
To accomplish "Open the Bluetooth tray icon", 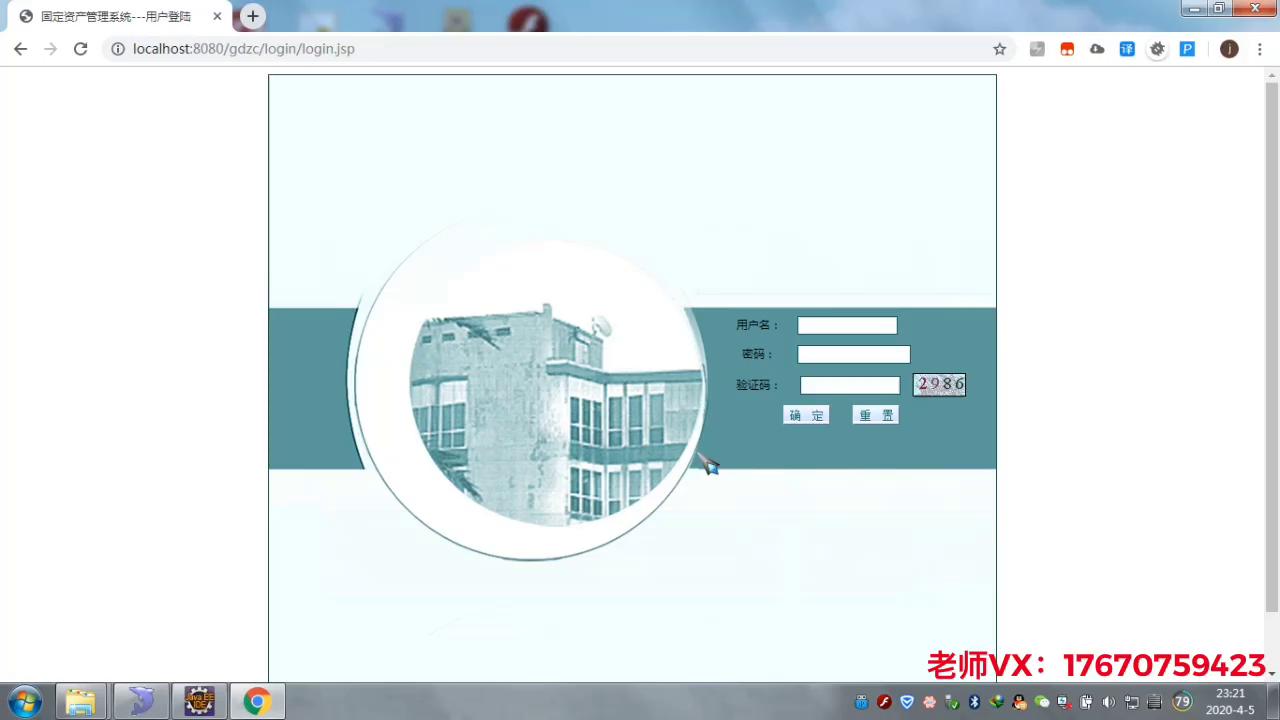I will pos(973,701).
